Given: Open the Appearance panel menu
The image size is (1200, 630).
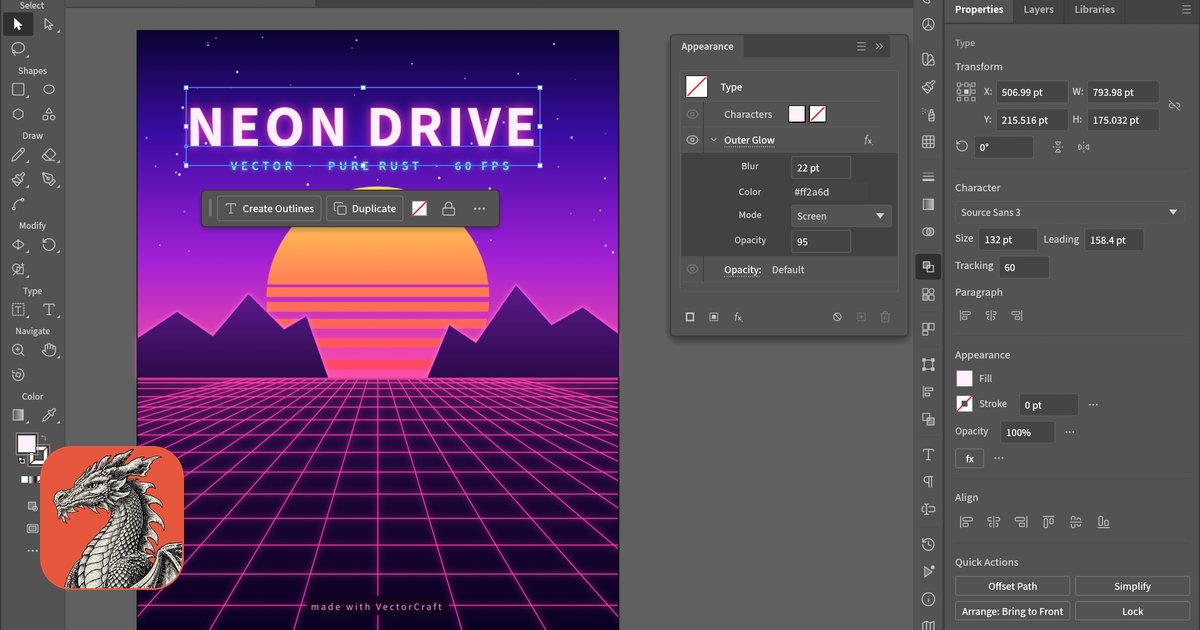Looking at the screenshot, I should [862, 46].
